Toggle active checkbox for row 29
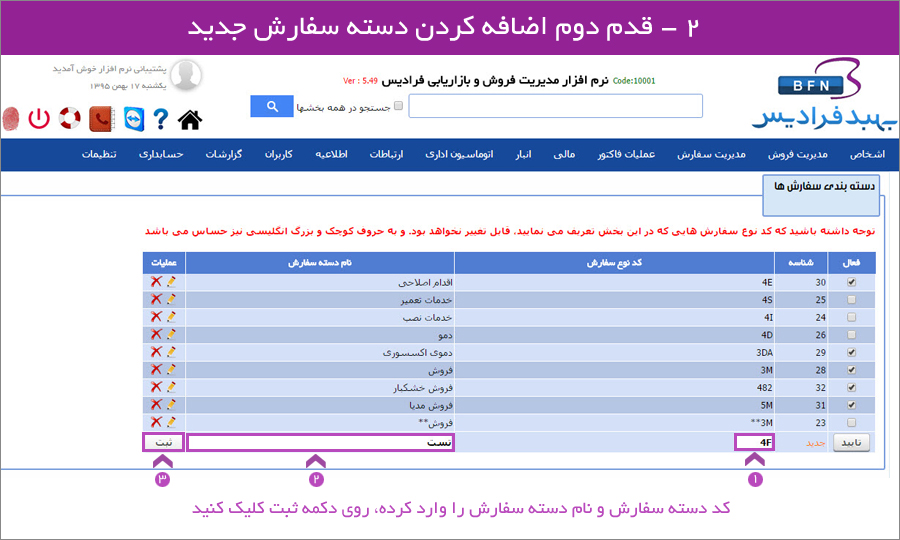Screen dimensions: 900x540 tap(851, 352)
